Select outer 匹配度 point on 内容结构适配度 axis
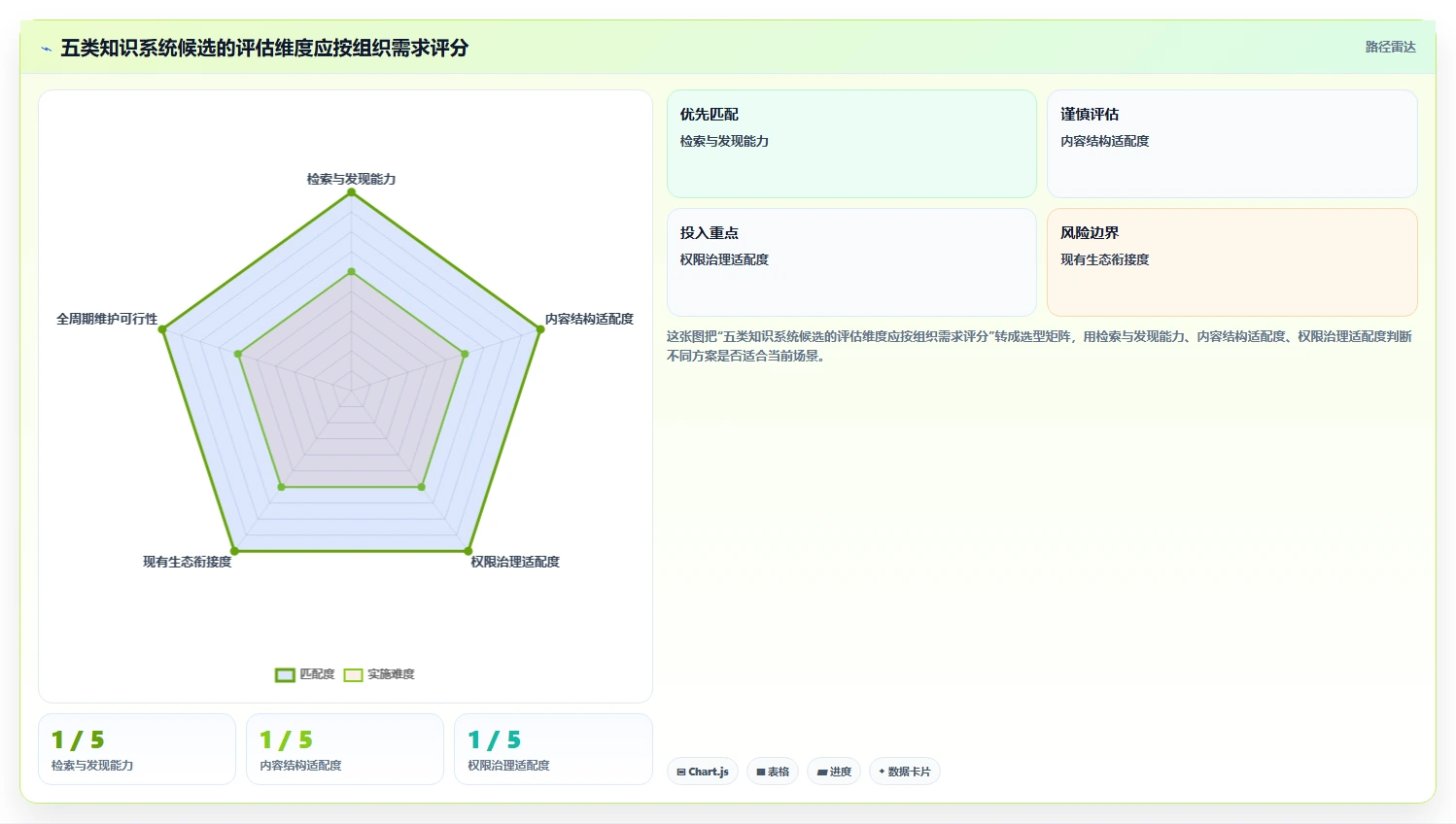The height and width of the screenshot is (824, 1456). coord(540,329)
